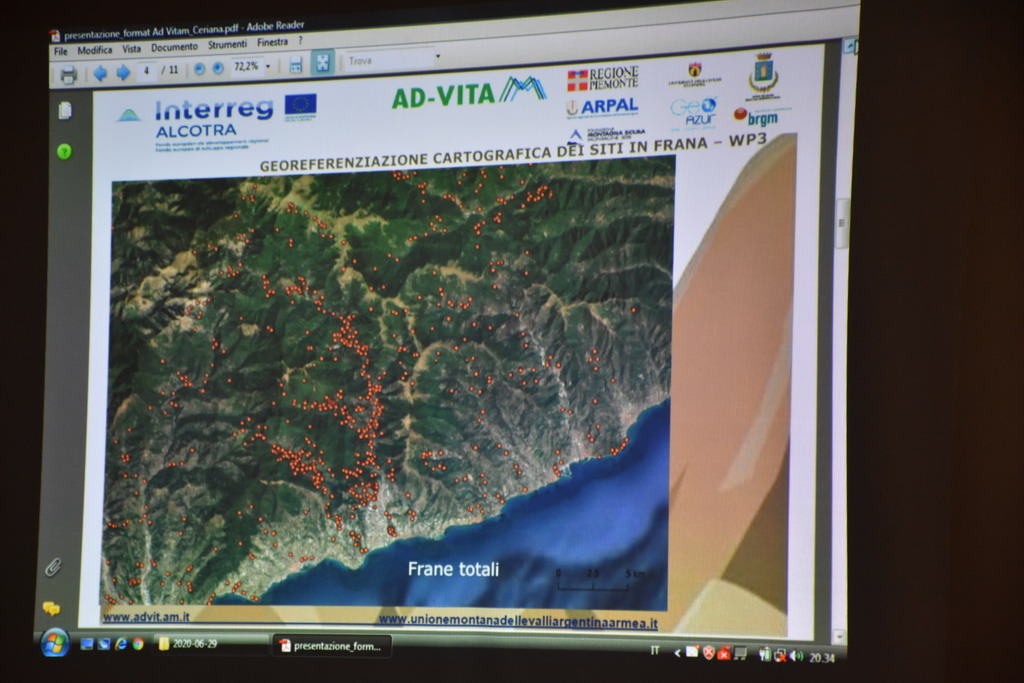The width and height of the screenshot is (1024, 683).
Task: Click the green help icon in the sidebar
Action: pos(64,152)
